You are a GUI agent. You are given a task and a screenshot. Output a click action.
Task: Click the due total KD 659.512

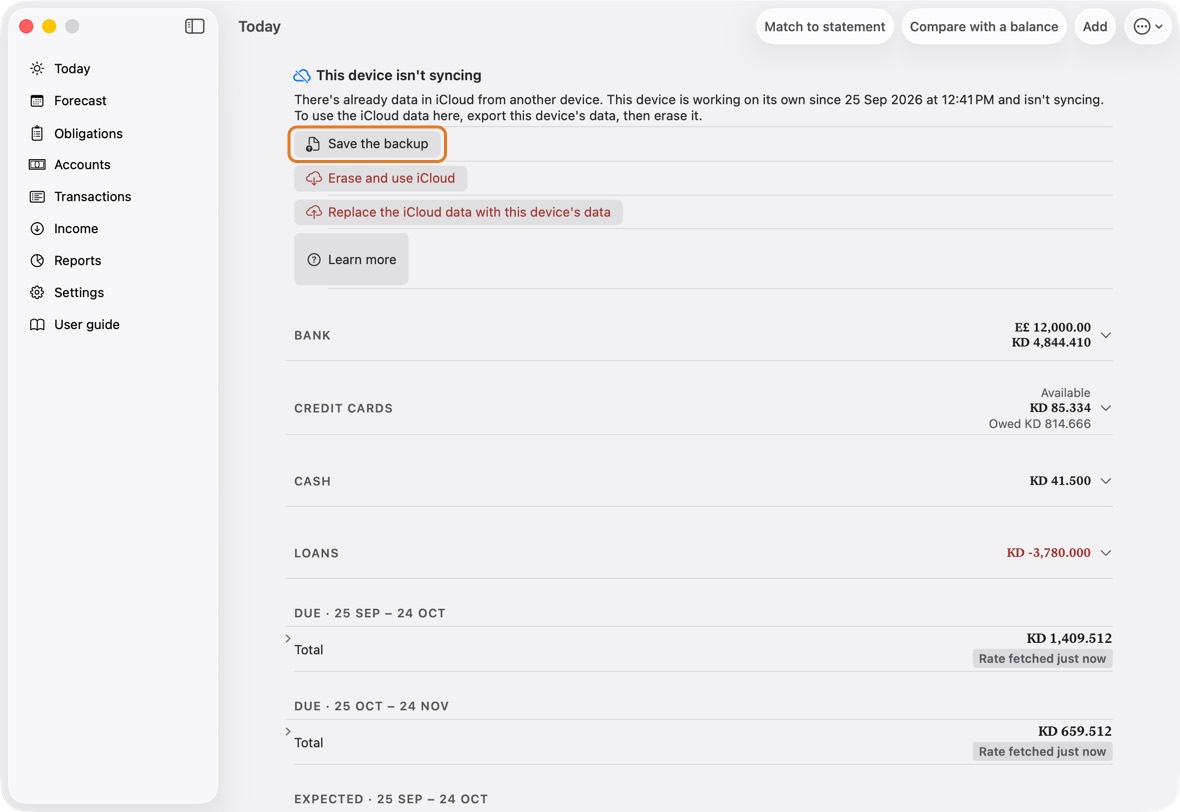click(x=1075, y=731)
